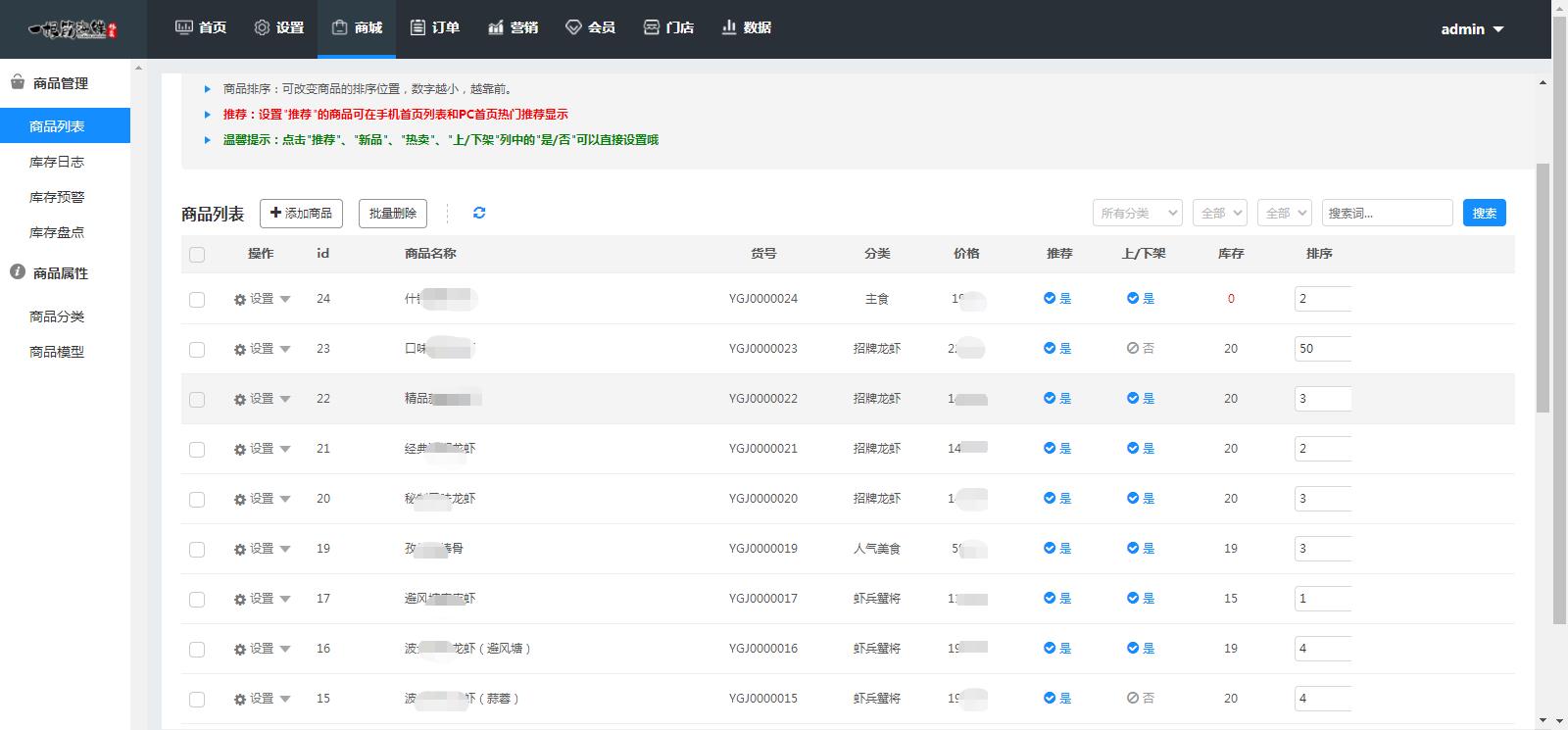The width and height of the screenshot is (1568, 730).
Task: Click the gear icon in row id 23
Action: point(240,350)
